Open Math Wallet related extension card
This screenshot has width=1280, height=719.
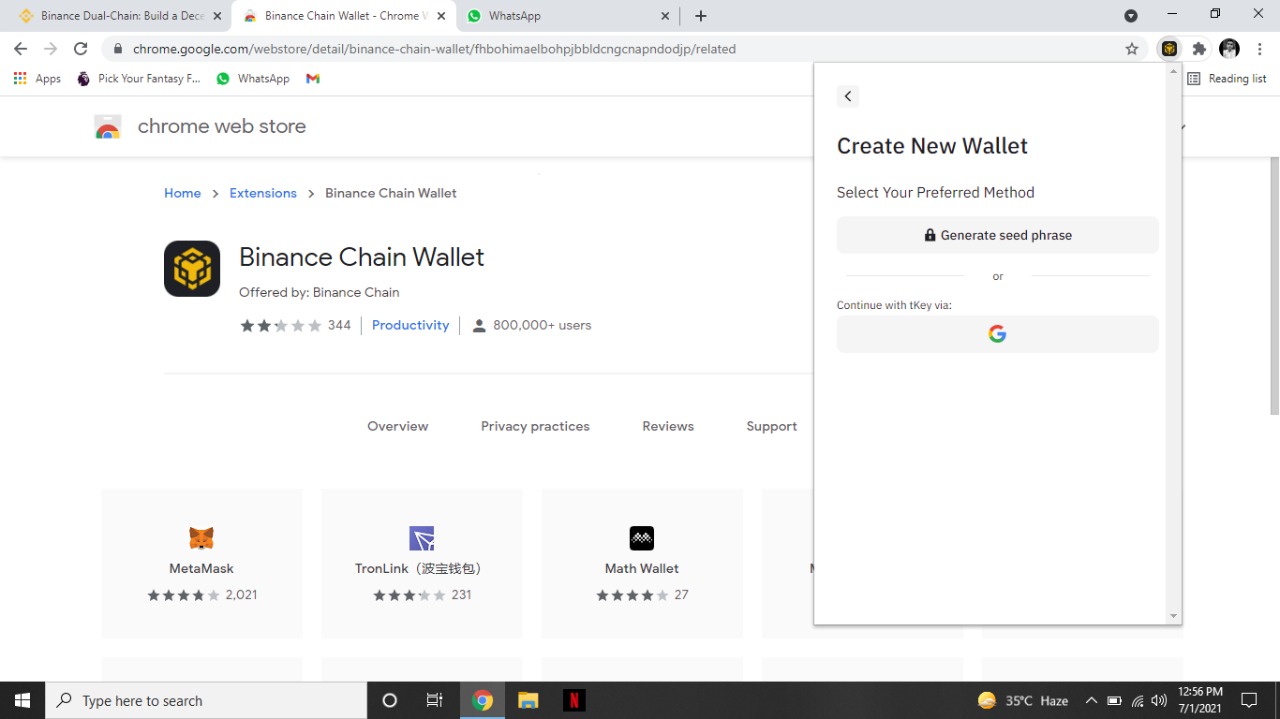click(642, 563)
